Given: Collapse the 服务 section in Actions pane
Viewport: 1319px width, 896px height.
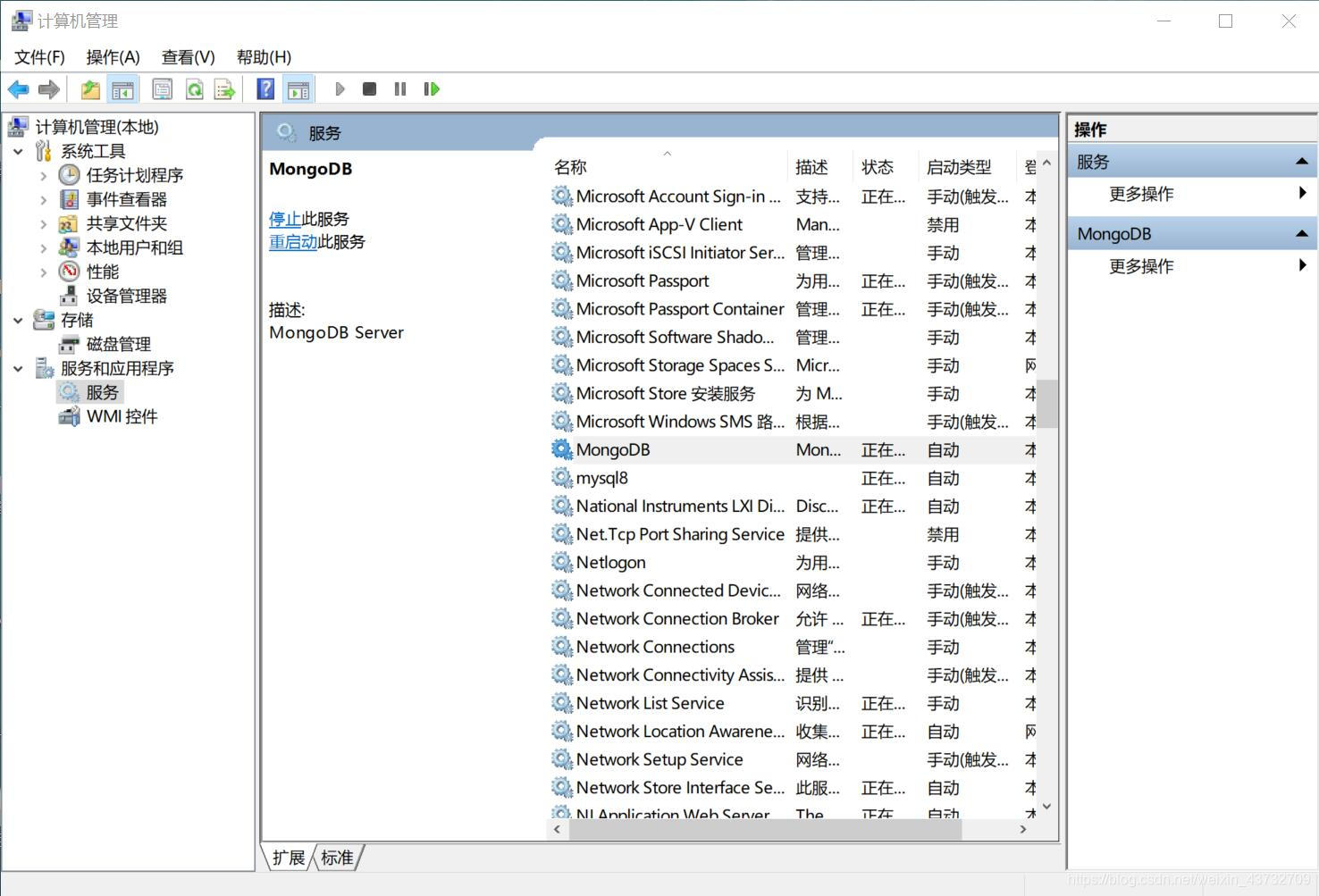Looking at the screenshot, I should pyautogui.click(x=1301, y=162).
